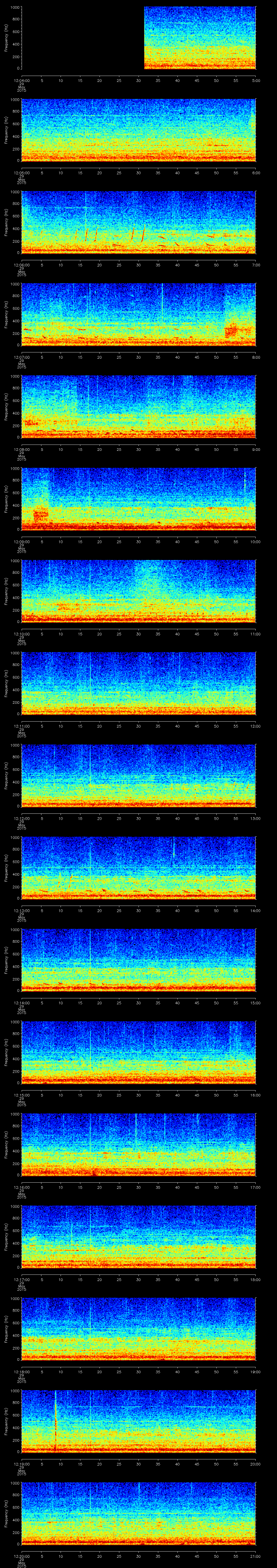Click the 12:18:00 start time label
The image size is (277, 1568).
(21, 1371)
